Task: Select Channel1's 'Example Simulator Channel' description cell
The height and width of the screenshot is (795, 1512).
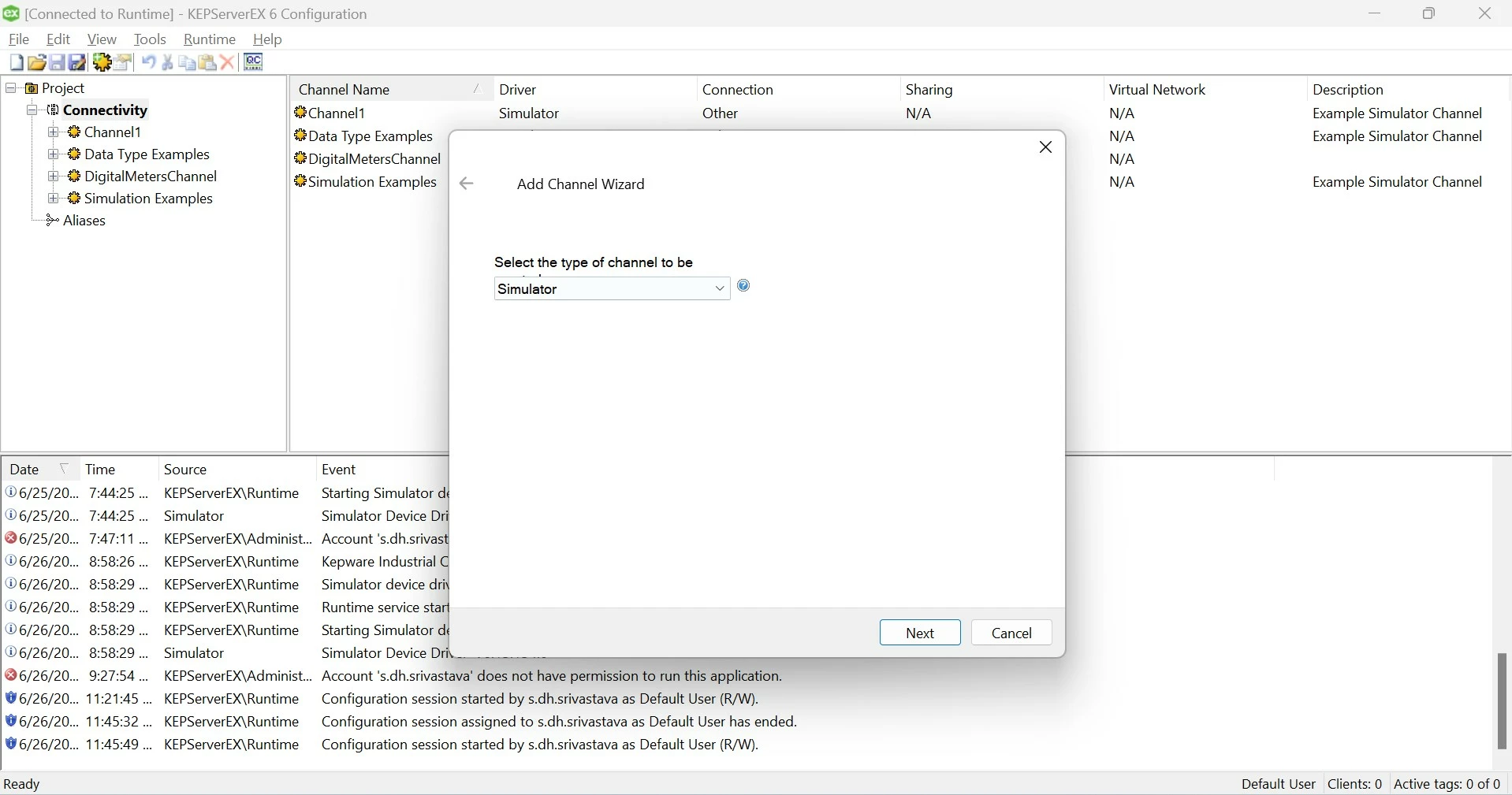Action: pos(1397,113)
